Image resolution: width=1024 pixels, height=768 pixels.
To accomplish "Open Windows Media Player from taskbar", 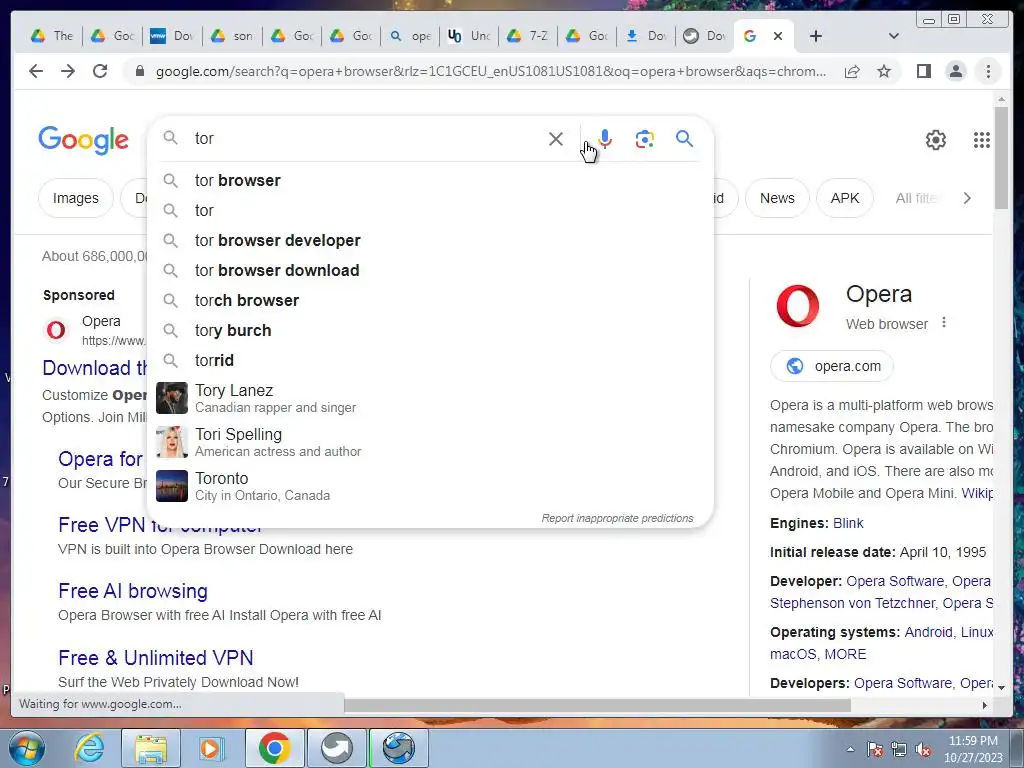I will [211, 748].
